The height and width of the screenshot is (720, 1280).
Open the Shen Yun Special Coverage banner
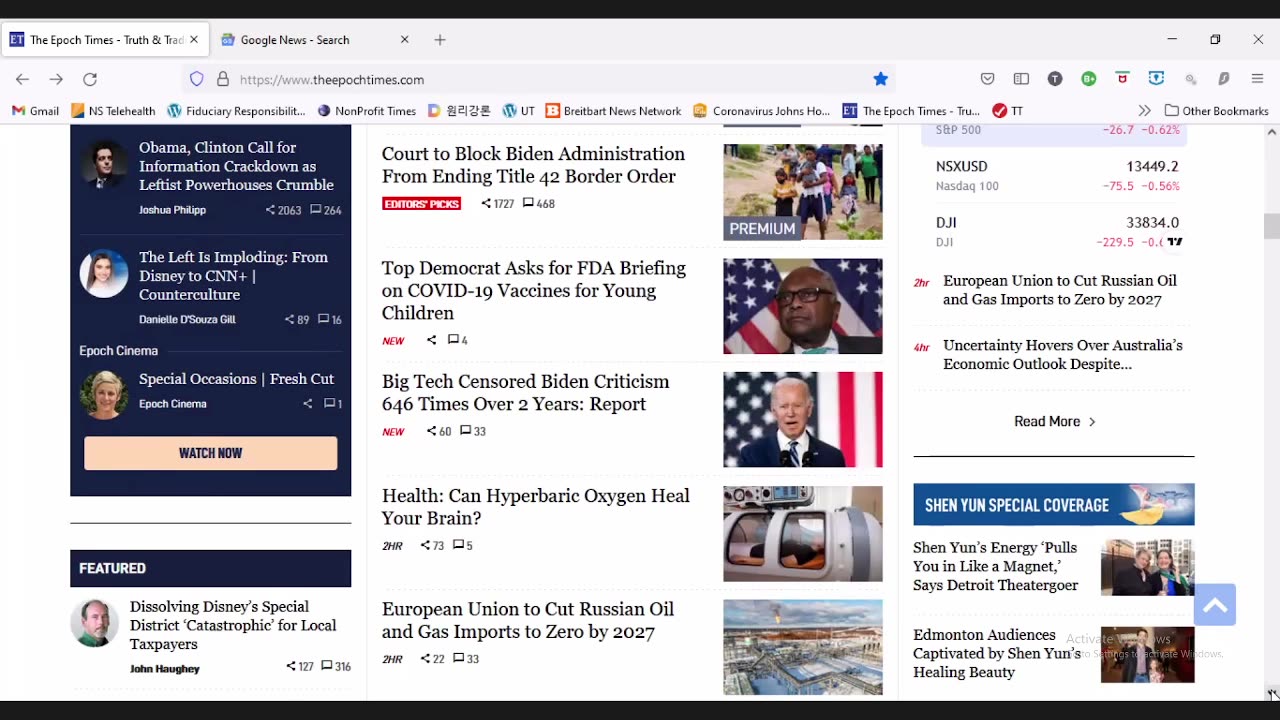[x=1054, y=505]
